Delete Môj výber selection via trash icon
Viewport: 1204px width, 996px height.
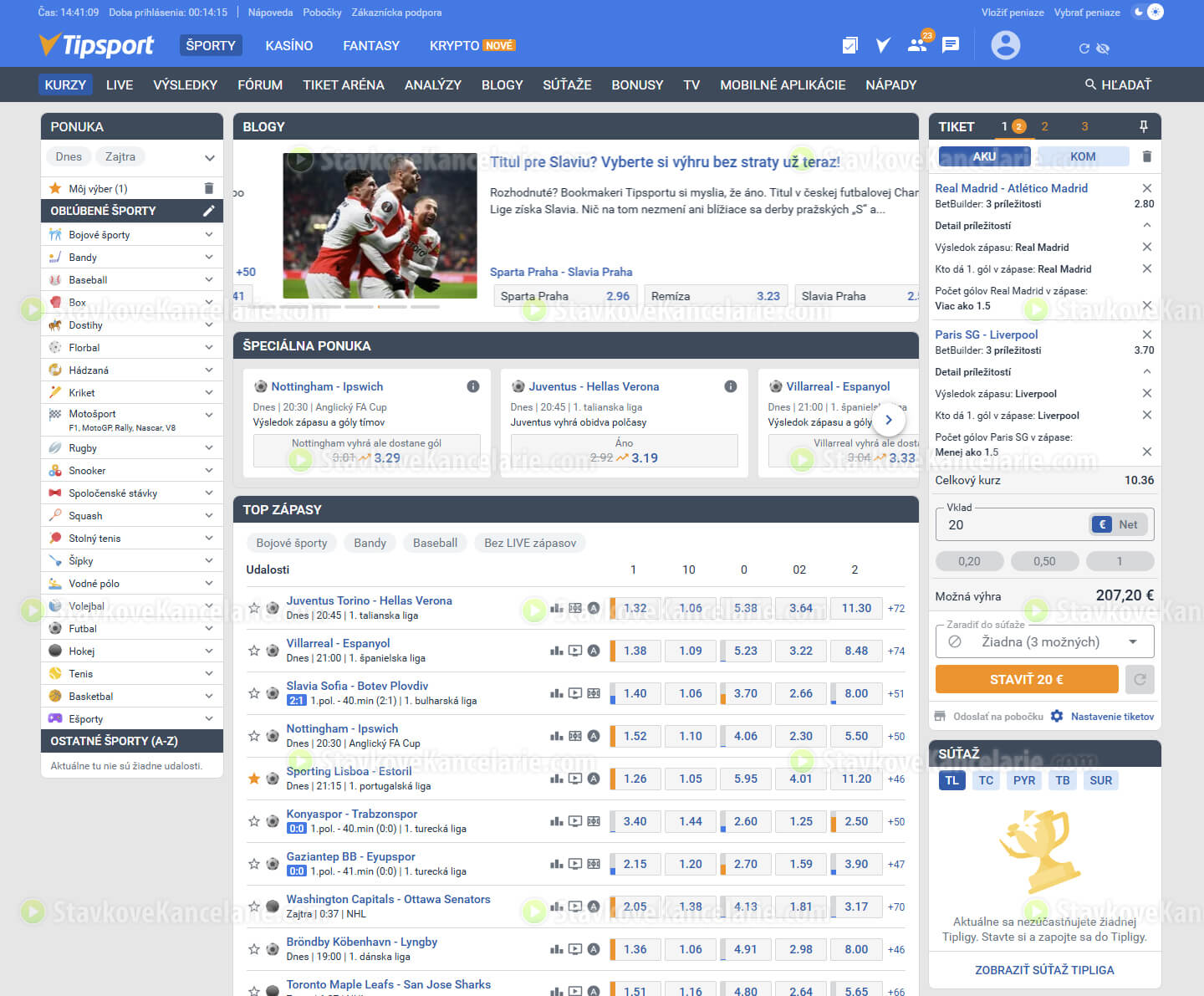(209, 188)
